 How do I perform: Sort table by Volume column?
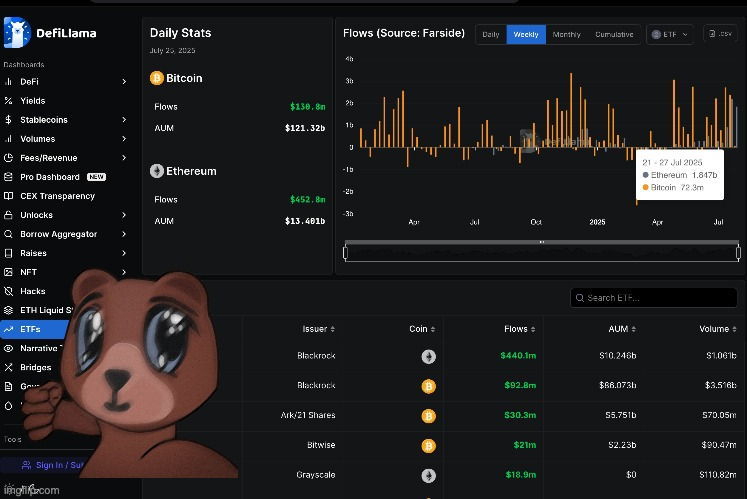click(x=718, y=329)
